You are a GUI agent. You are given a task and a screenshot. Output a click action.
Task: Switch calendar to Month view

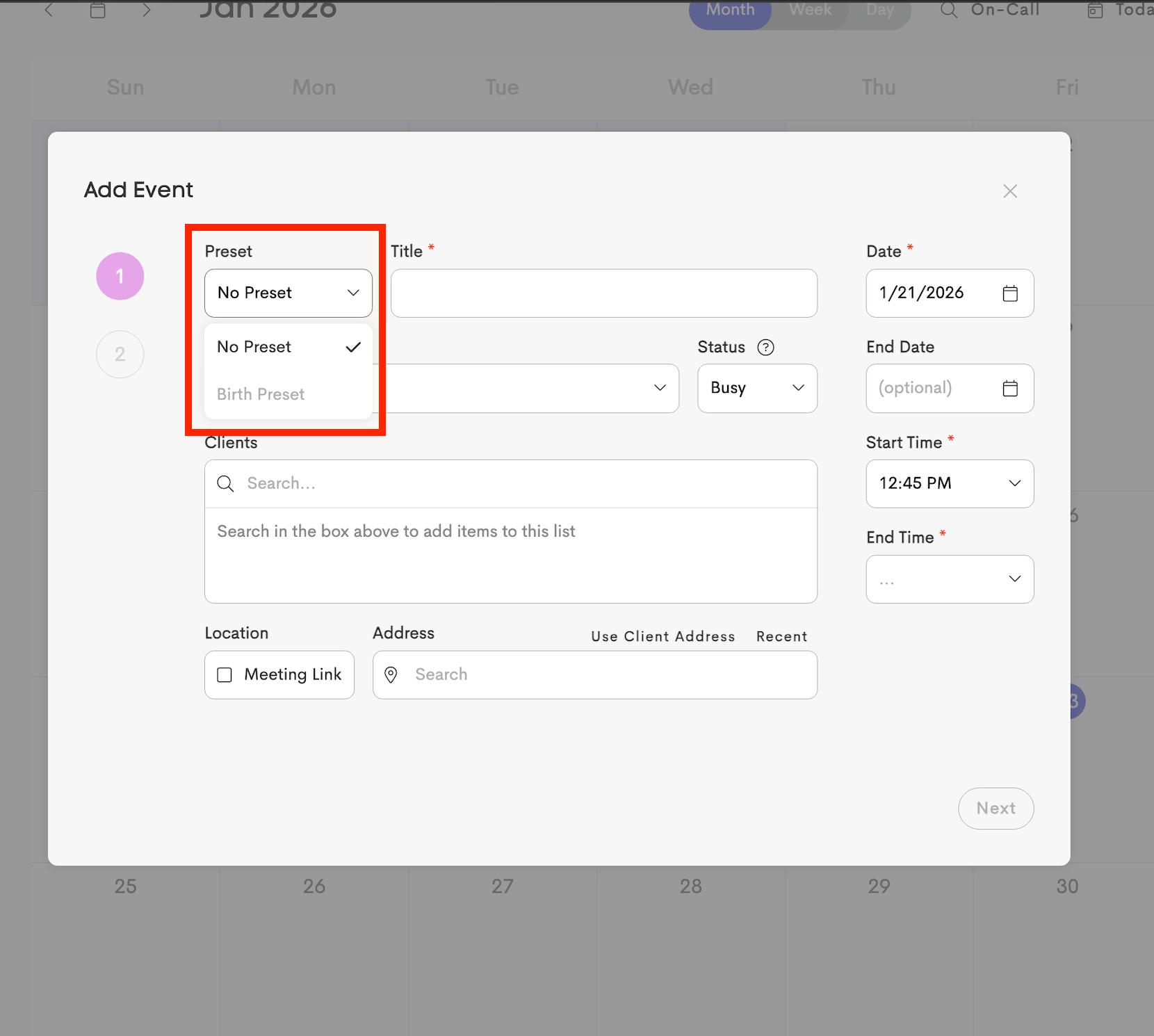point(730,10)
